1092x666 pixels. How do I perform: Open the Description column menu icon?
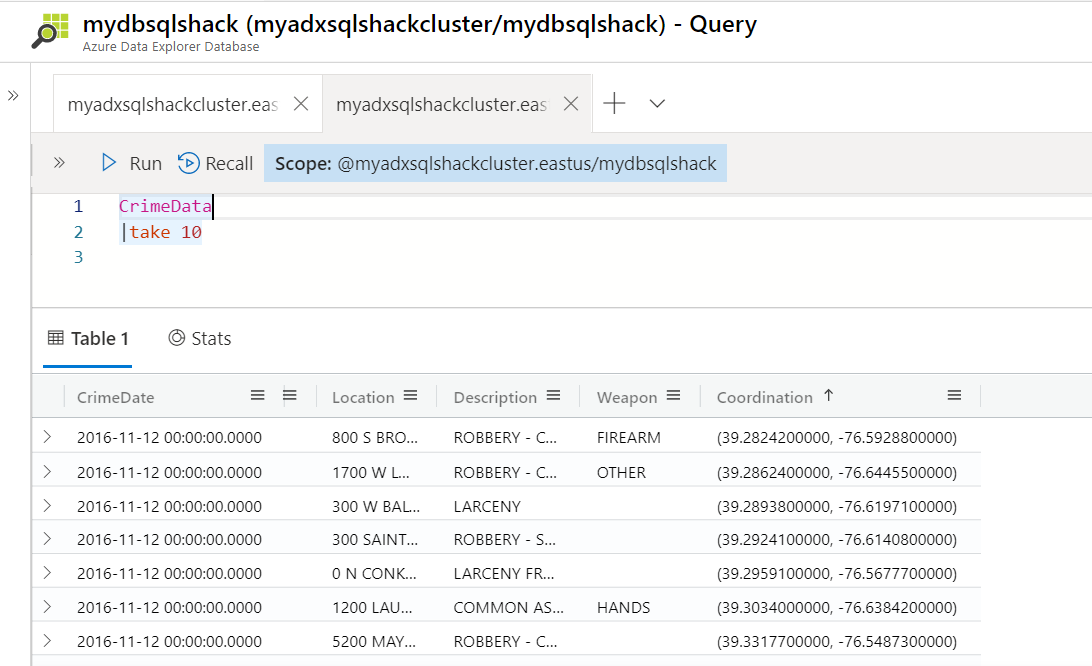tap(553, 396)
